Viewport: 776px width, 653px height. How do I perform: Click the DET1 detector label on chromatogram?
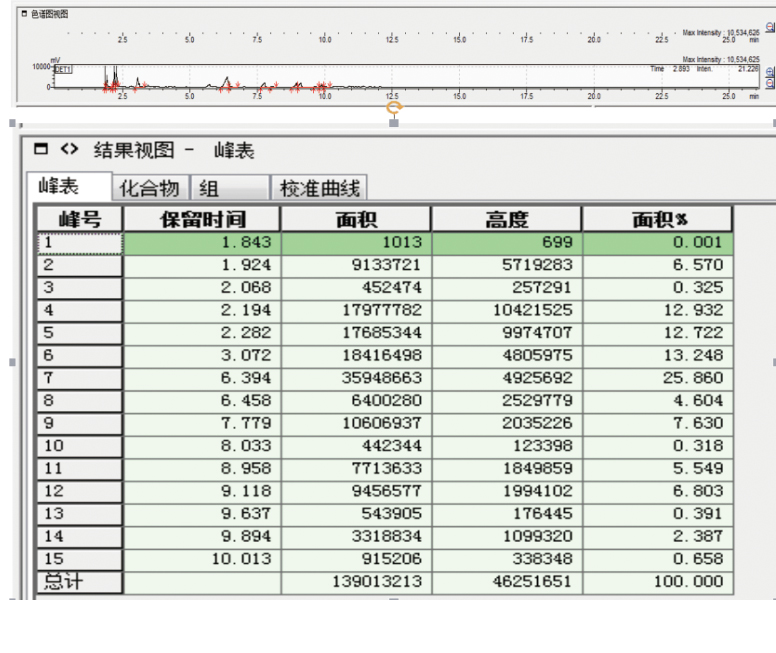[63, 70]
